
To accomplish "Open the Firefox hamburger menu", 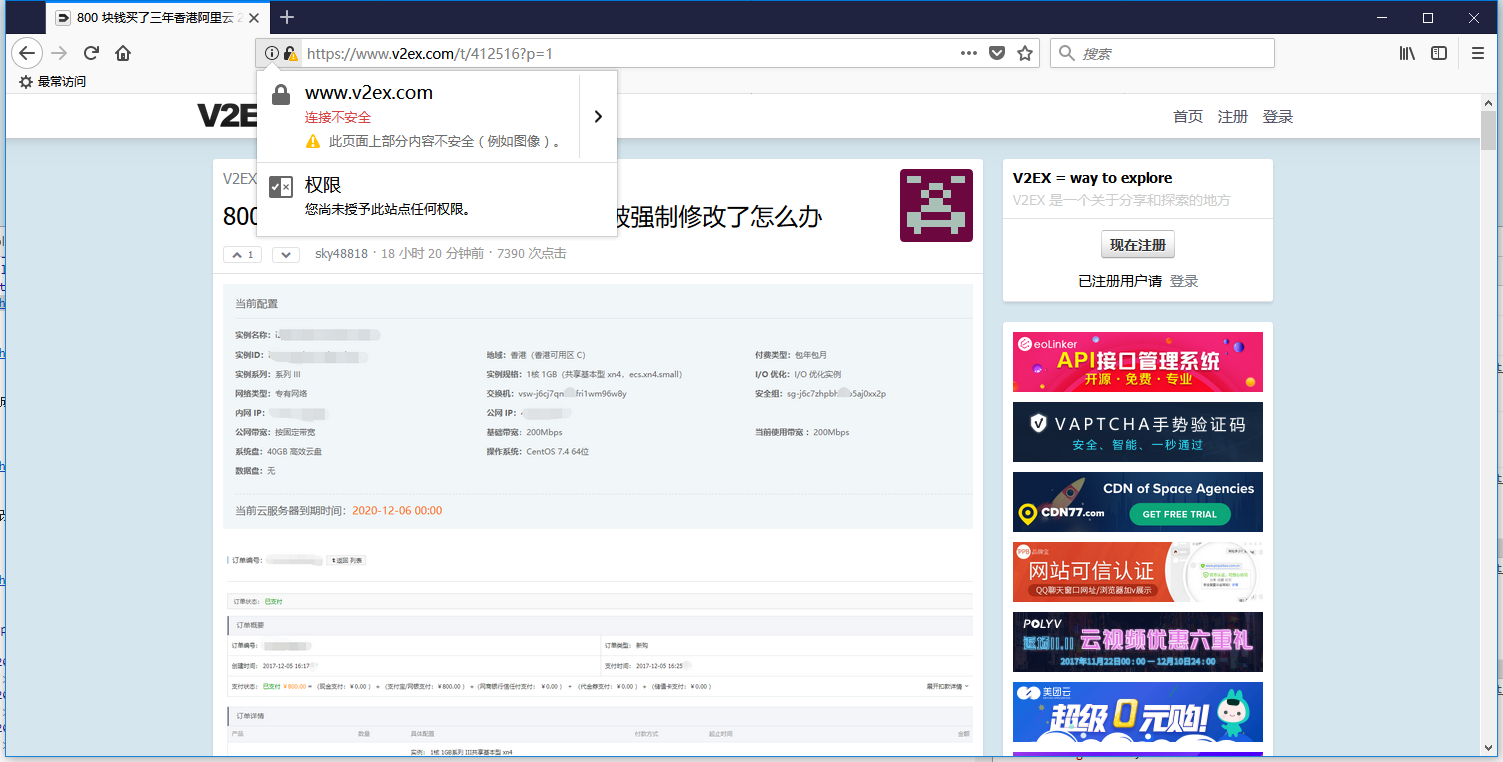I will pyautogui.click(x=1478, y=53).
